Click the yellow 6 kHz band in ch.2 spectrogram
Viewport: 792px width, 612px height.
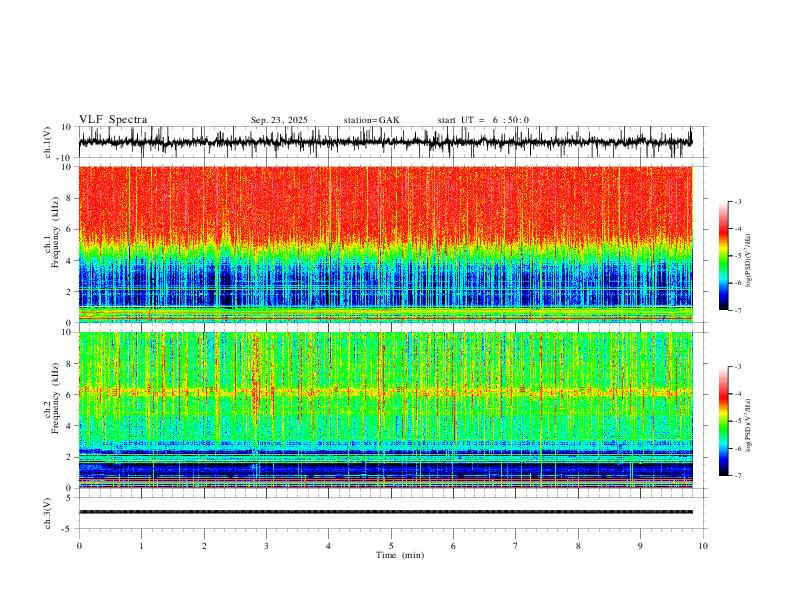[385, 391]
